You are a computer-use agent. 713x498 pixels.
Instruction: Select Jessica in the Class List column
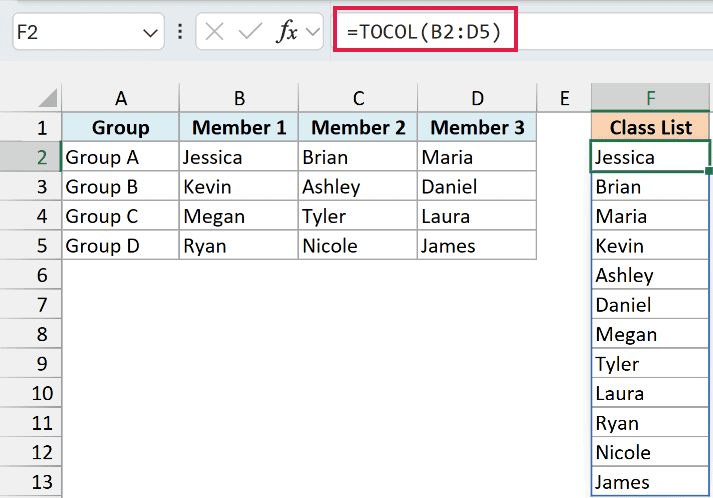click(650, 157)
